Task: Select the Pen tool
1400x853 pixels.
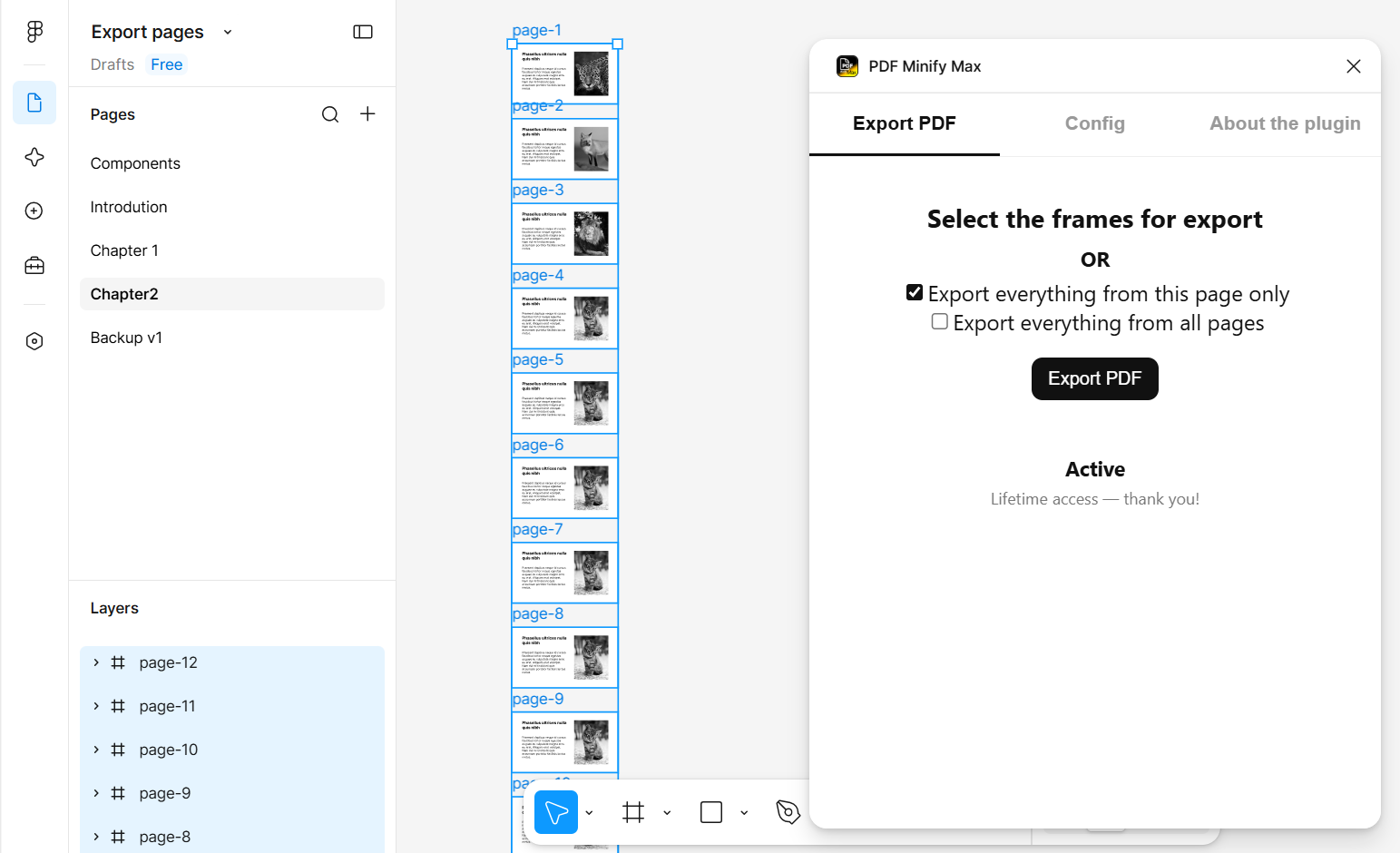Action: [x=788, y=812]
